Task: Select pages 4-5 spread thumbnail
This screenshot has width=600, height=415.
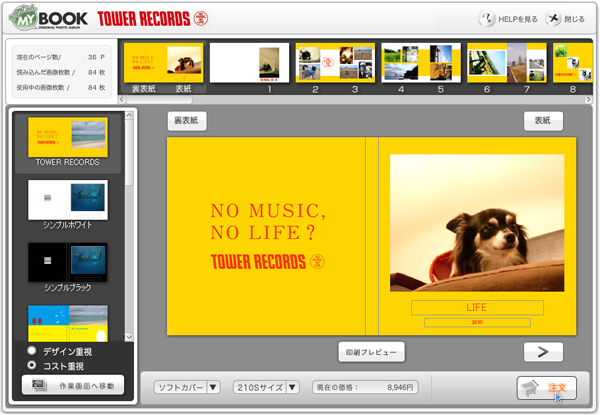Action: [421, 63]
